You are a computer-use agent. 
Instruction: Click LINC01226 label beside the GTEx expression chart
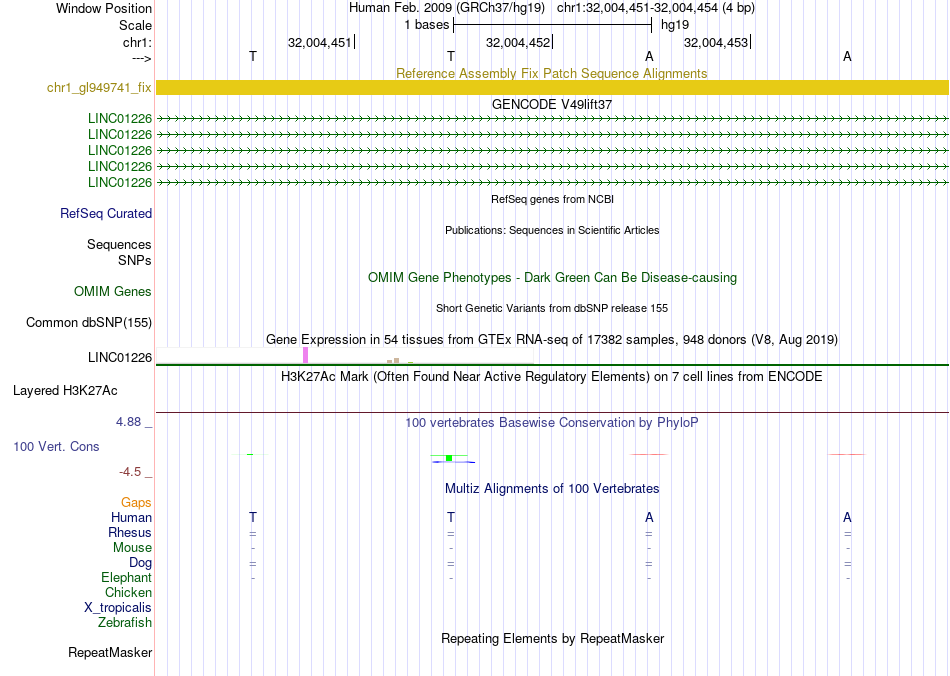tap(120, 357)
